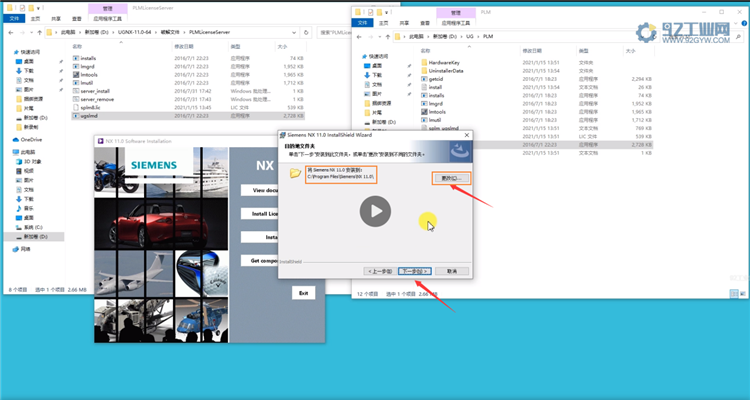750x400 pixels.
Task: Refresh the PLMLicenseServer folder view
Action: pyautogui.click(x=306, y=33)
